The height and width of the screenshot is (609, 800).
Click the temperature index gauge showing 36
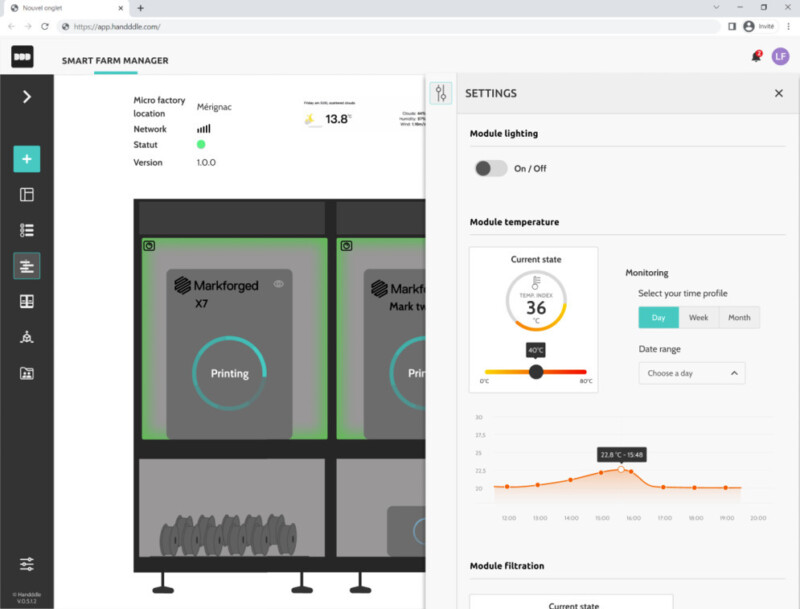pyautogui.click(x=536, y=301)
